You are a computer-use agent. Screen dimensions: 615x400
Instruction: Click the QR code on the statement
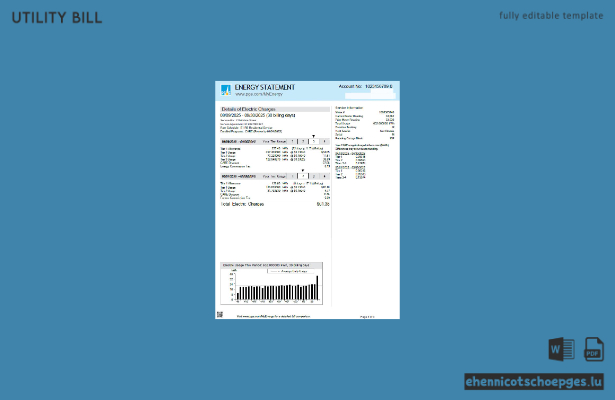[220, 315]
